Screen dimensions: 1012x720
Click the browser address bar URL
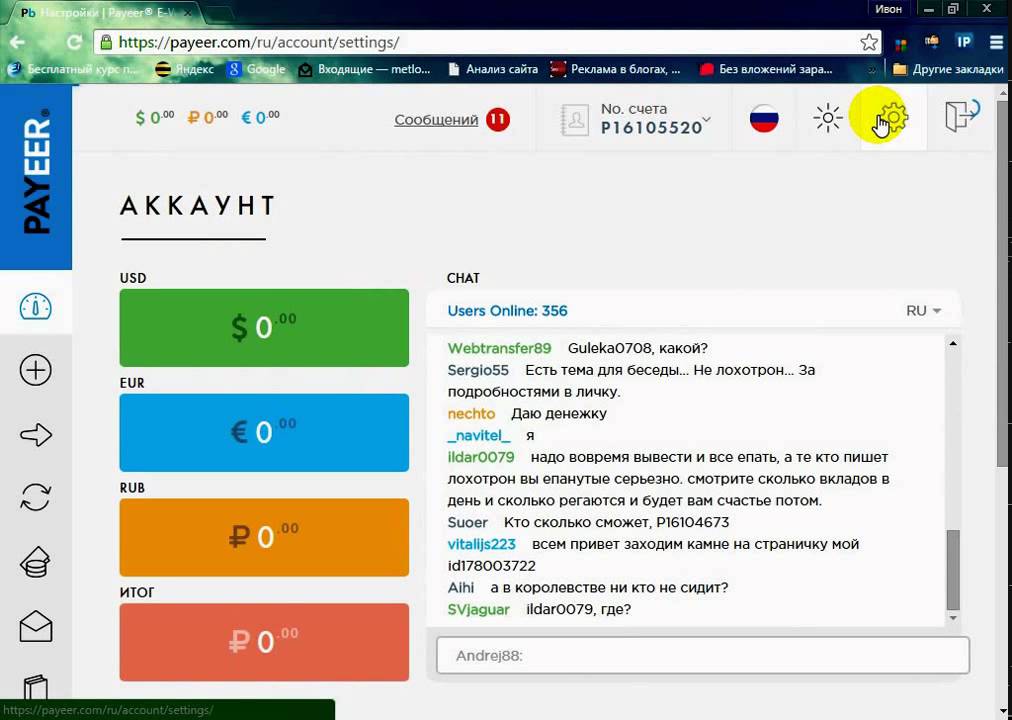pos(259,43)
